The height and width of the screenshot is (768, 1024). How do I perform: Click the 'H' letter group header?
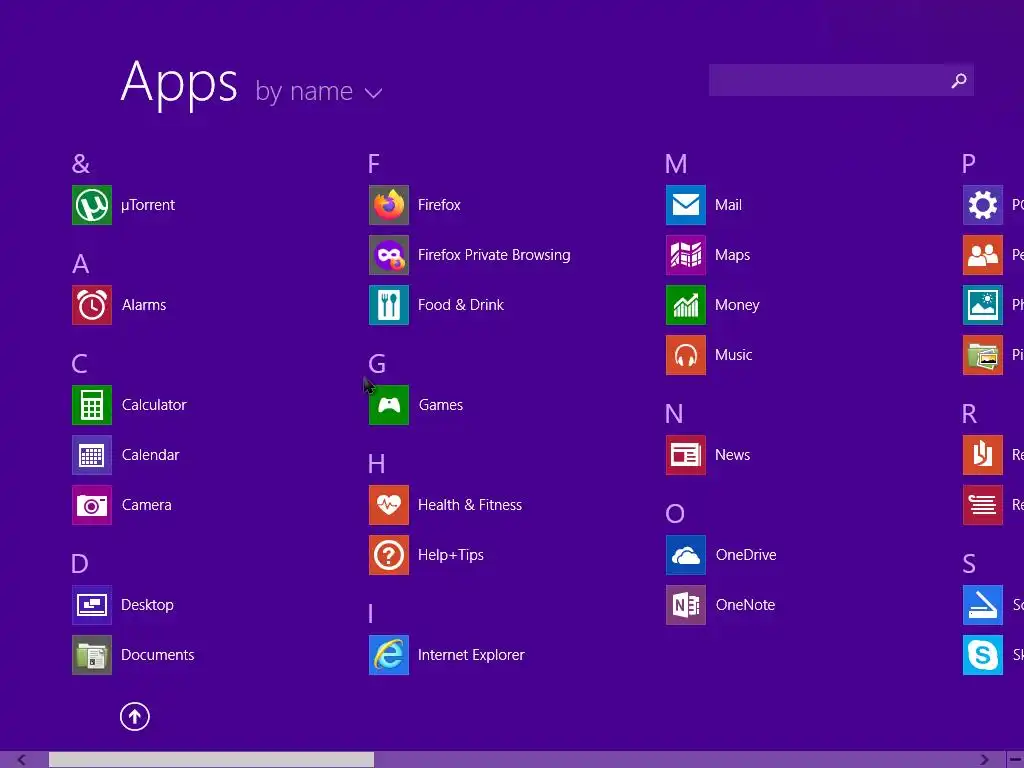click(x=376, y=464)
